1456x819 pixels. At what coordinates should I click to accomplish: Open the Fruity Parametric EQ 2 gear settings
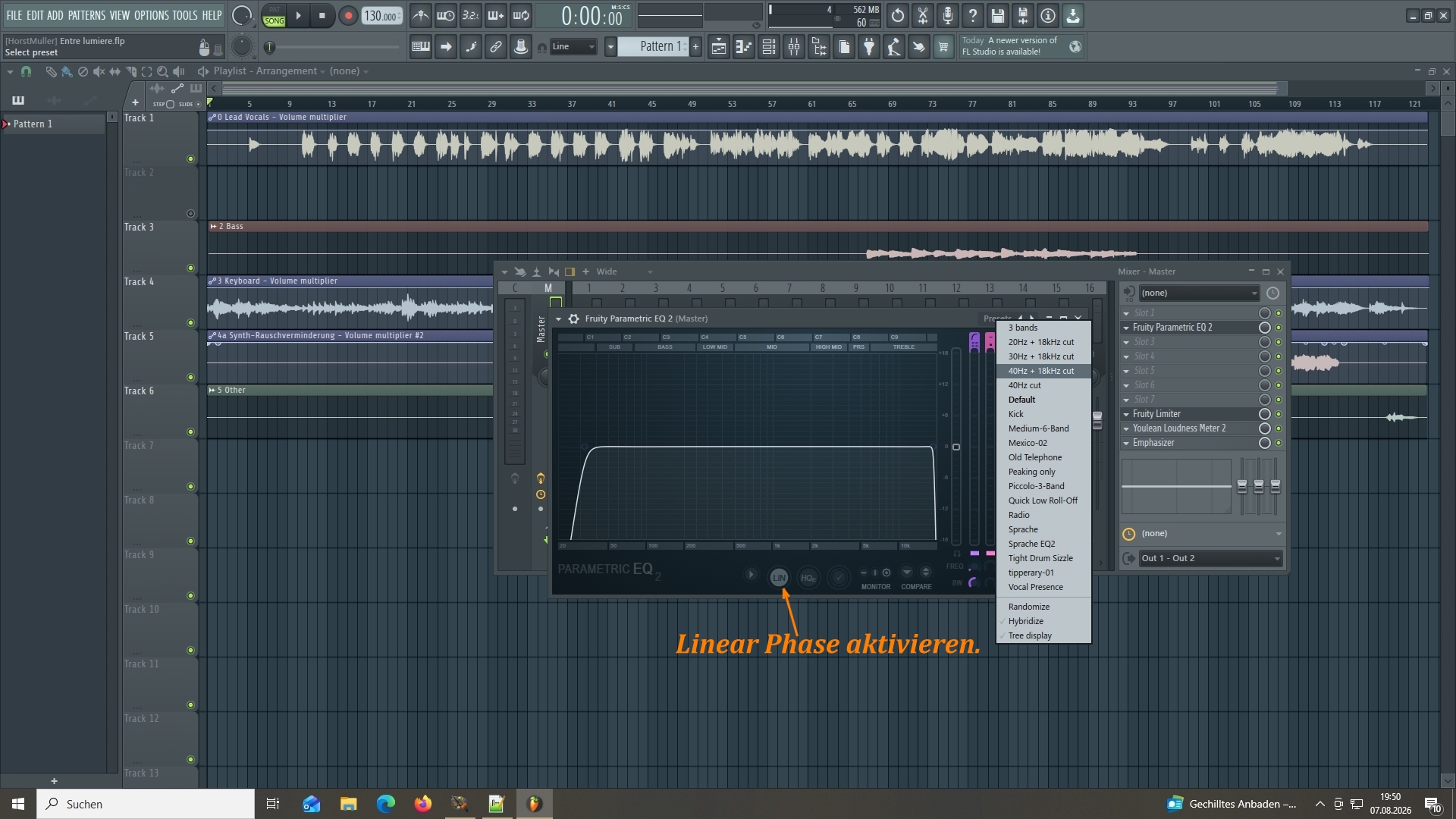pyautogui.click(x=574, y=318)
